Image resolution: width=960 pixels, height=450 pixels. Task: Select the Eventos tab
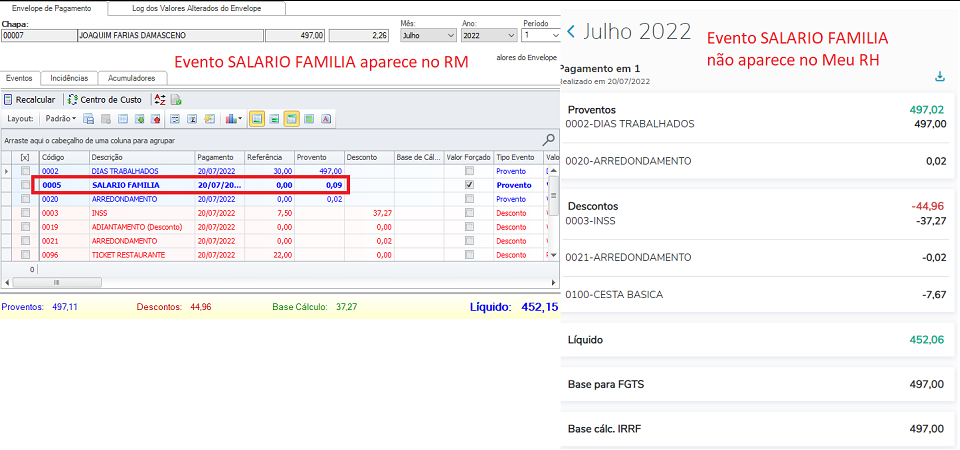pos(20,78)
